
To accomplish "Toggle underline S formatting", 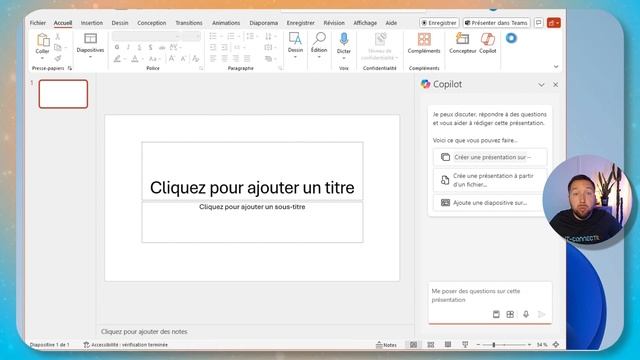I will [139, 47].
